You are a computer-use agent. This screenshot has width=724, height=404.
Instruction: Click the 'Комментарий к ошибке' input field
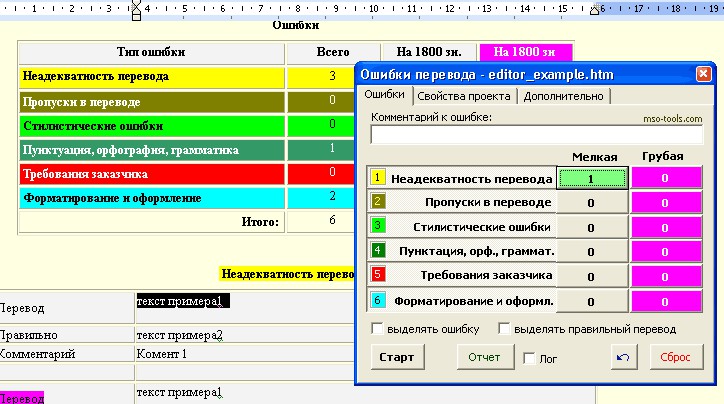[537, 134]
